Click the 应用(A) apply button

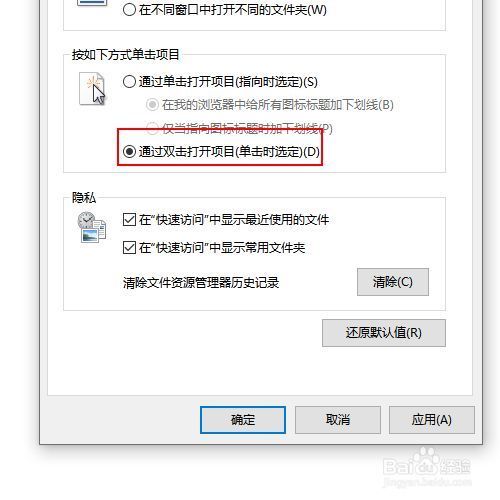tap(432, 420)
